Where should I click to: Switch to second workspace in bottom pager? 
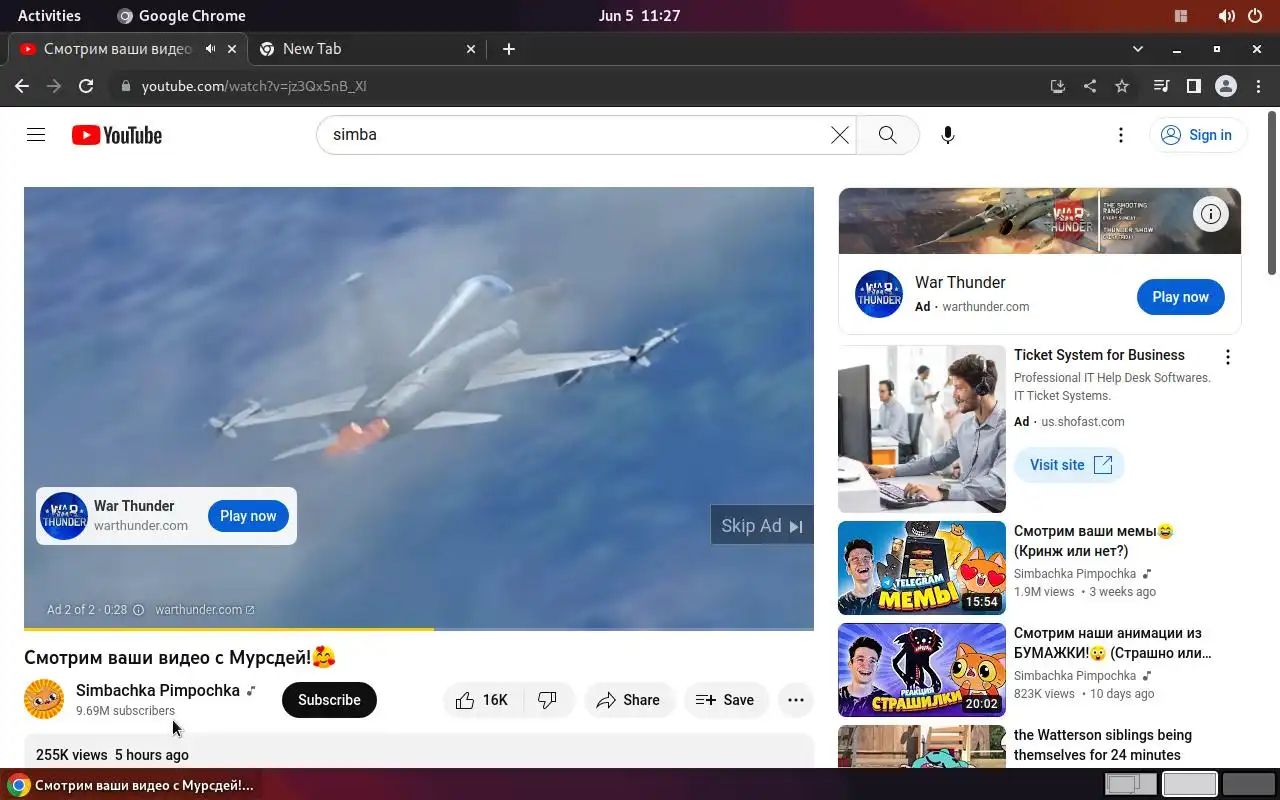(1190, 784)
